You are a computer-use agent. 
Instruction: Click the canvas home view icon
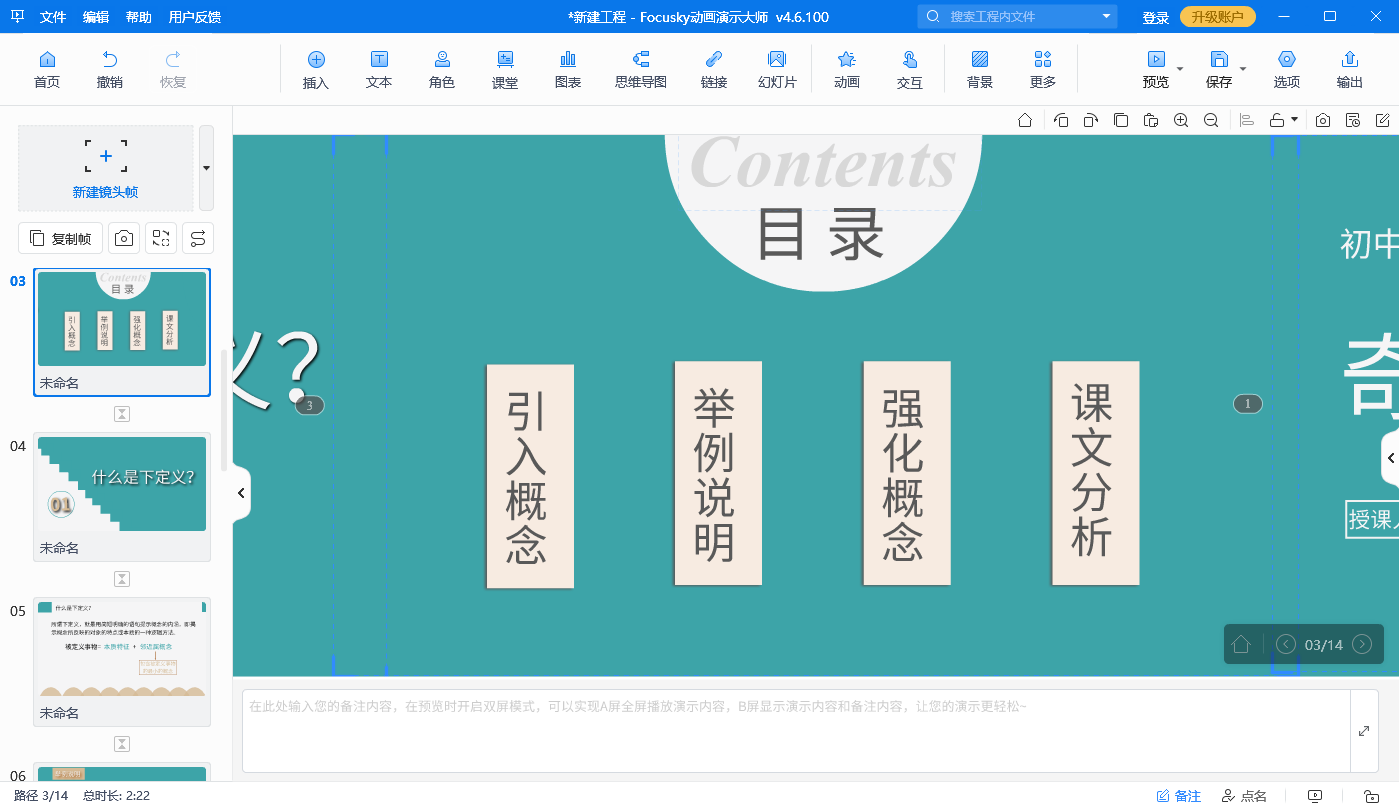1025,120
